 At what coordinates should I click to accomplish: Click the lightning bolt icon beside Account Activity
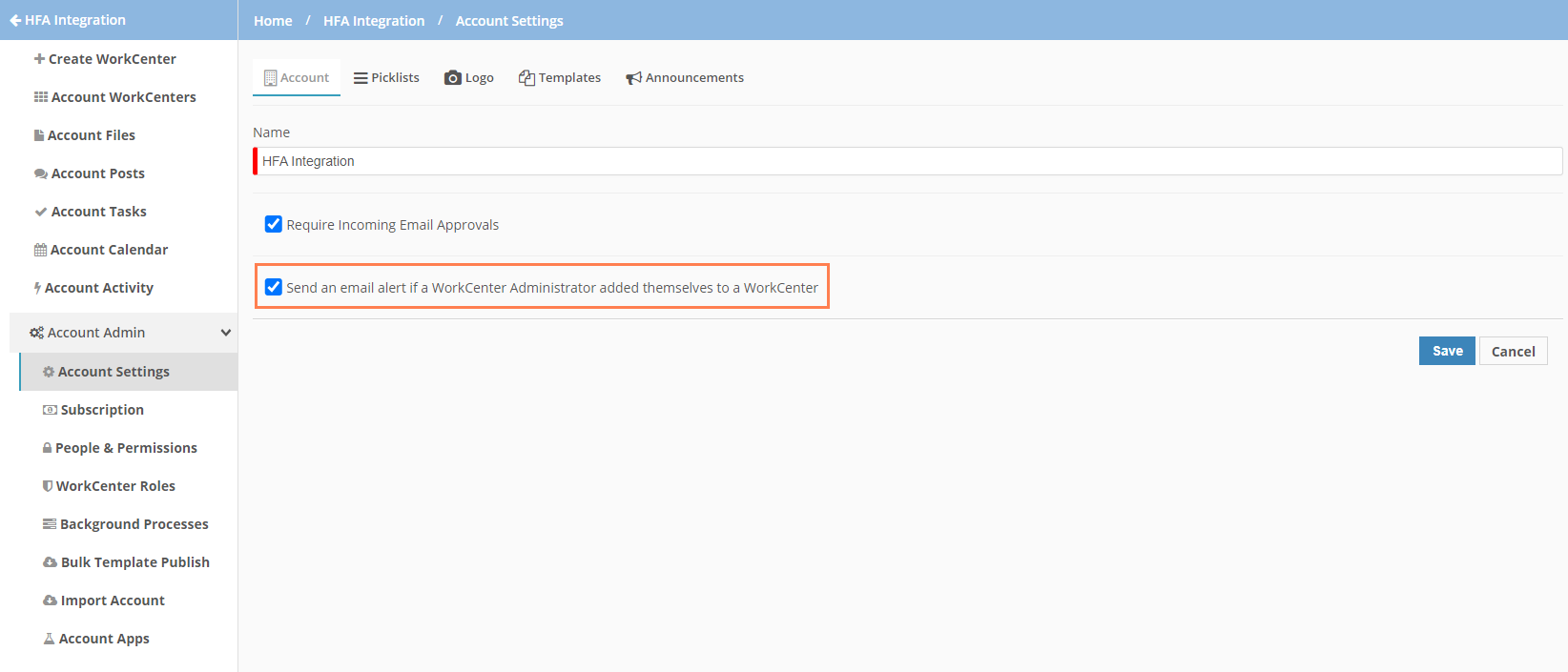pos(37,288)
